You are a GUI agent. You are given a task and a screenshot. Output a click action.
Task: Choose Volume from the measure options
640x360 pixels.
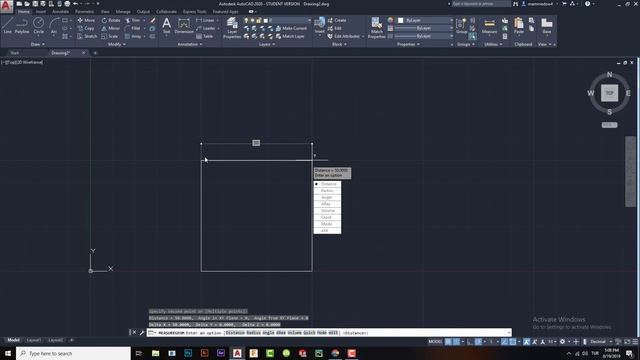[x=327, y=211]
